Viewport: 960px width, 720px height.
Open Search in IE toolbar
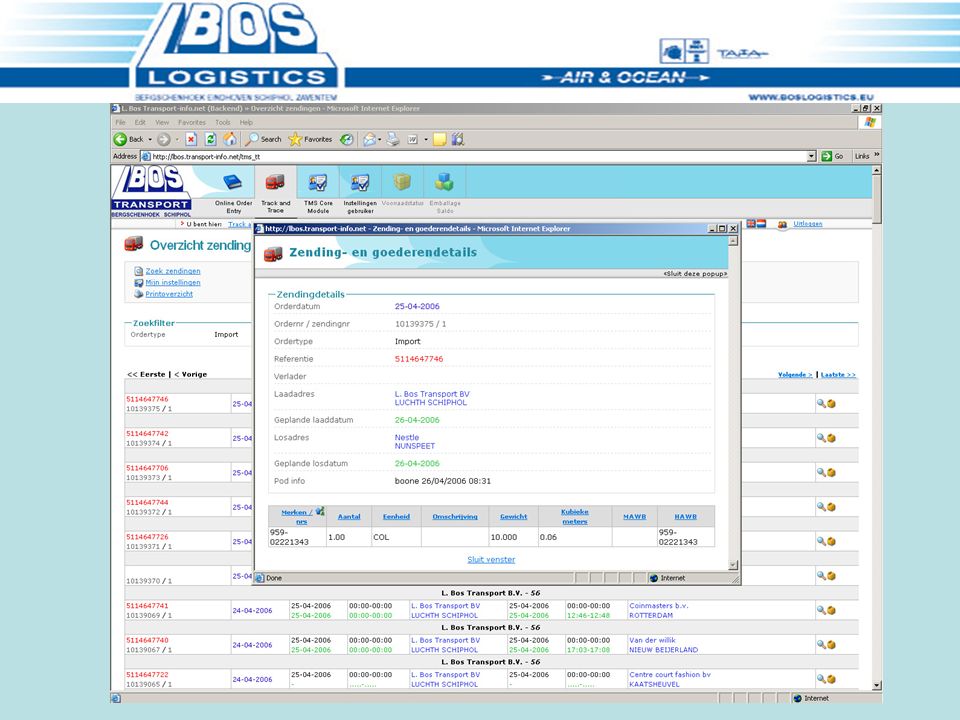click(x=263, y=140)
